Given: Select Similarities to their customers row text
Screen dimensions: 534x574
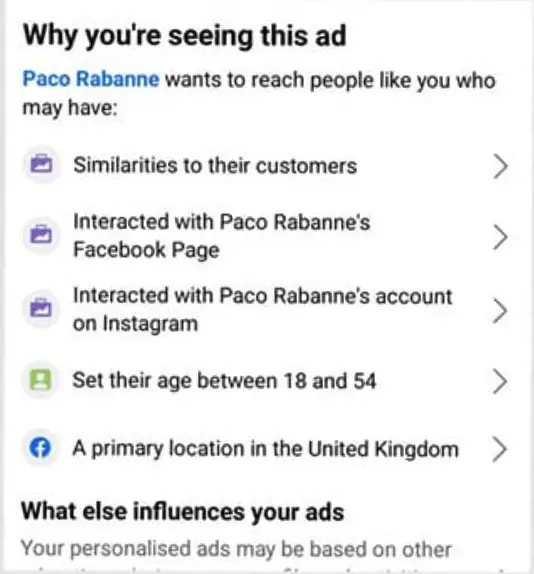Looking at the screenshot, I should (215, 165).
